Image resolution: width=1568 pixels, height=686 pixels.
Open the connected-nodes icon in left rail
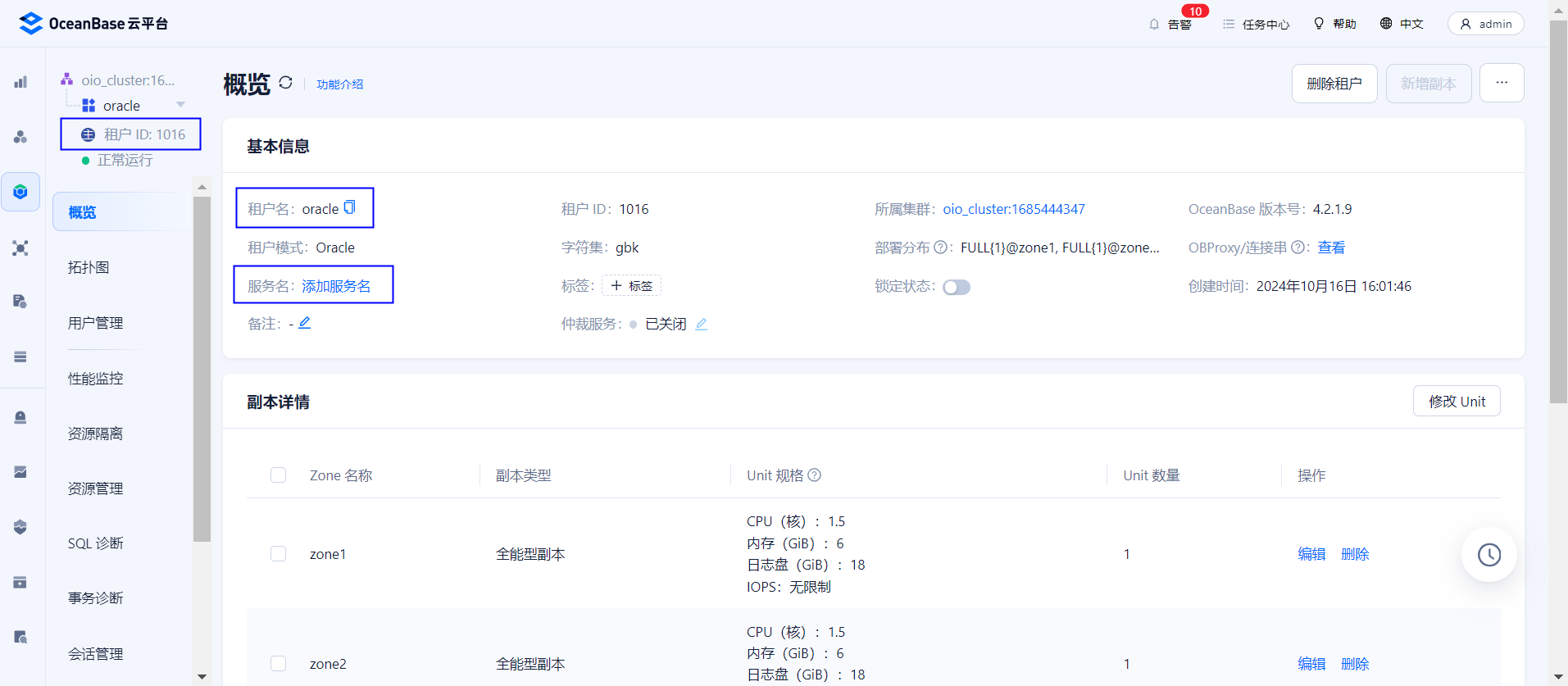click(20, 248)
